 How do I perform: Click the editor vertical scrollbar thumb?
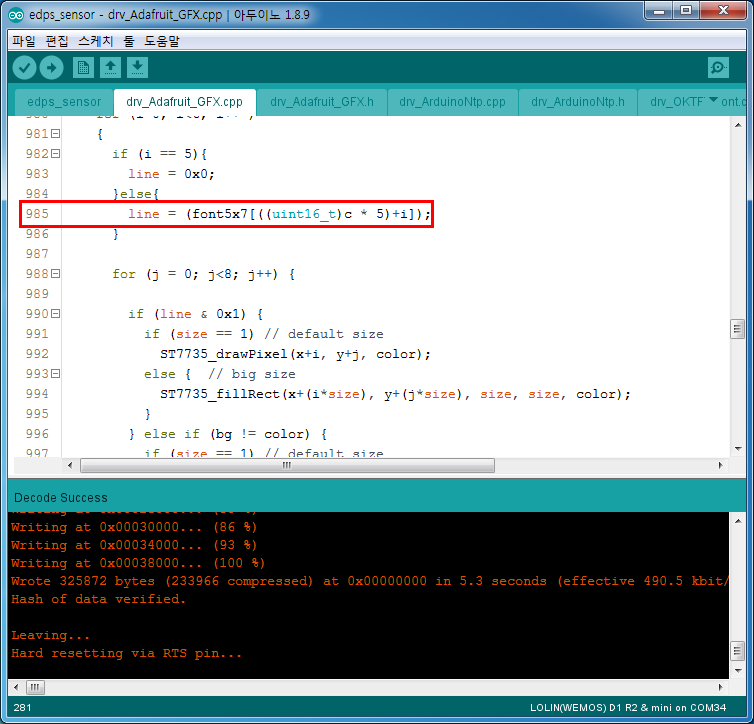point(738,329)
